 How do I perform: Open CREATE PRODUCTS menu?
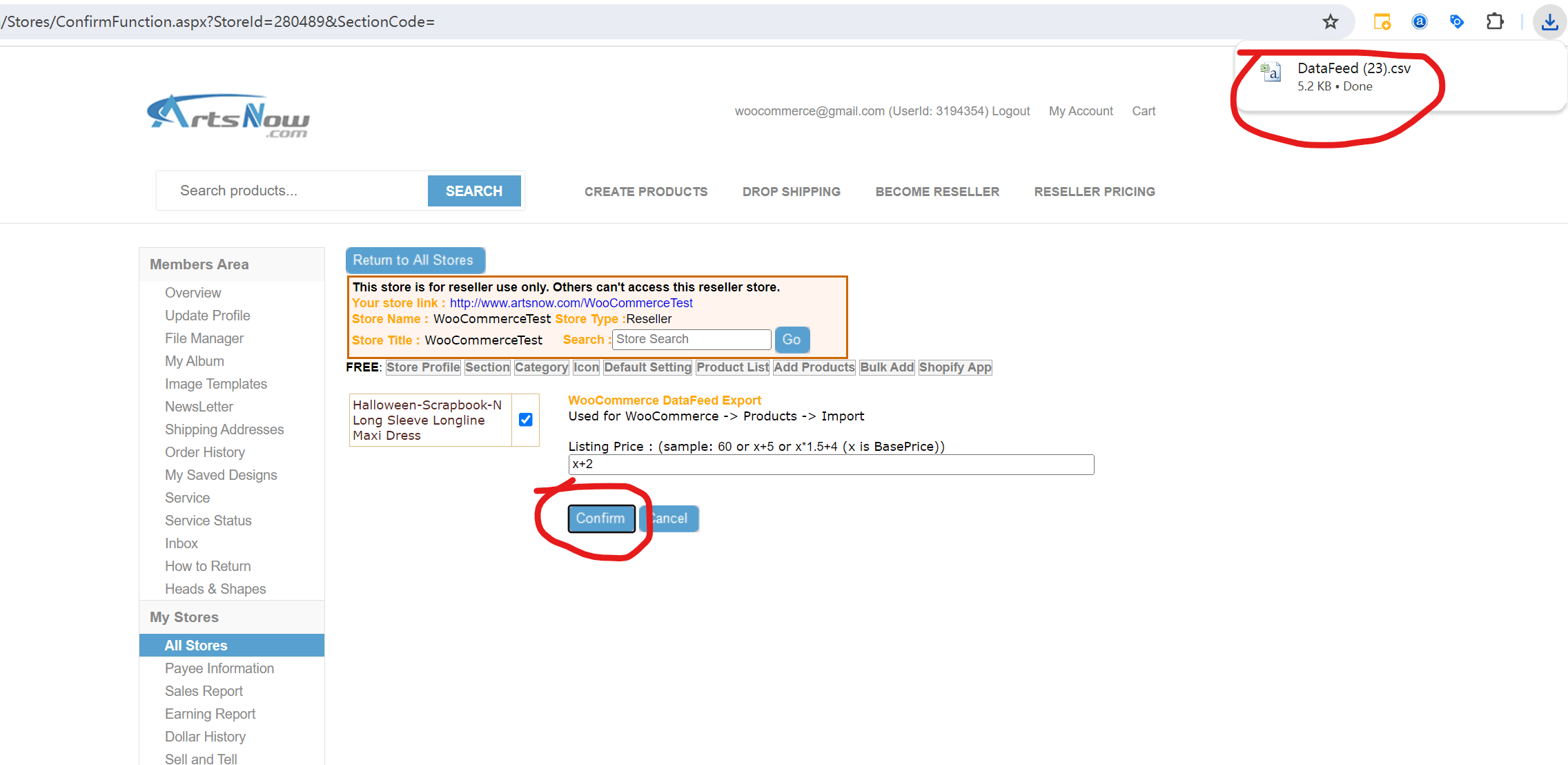[x=646, y=192]
